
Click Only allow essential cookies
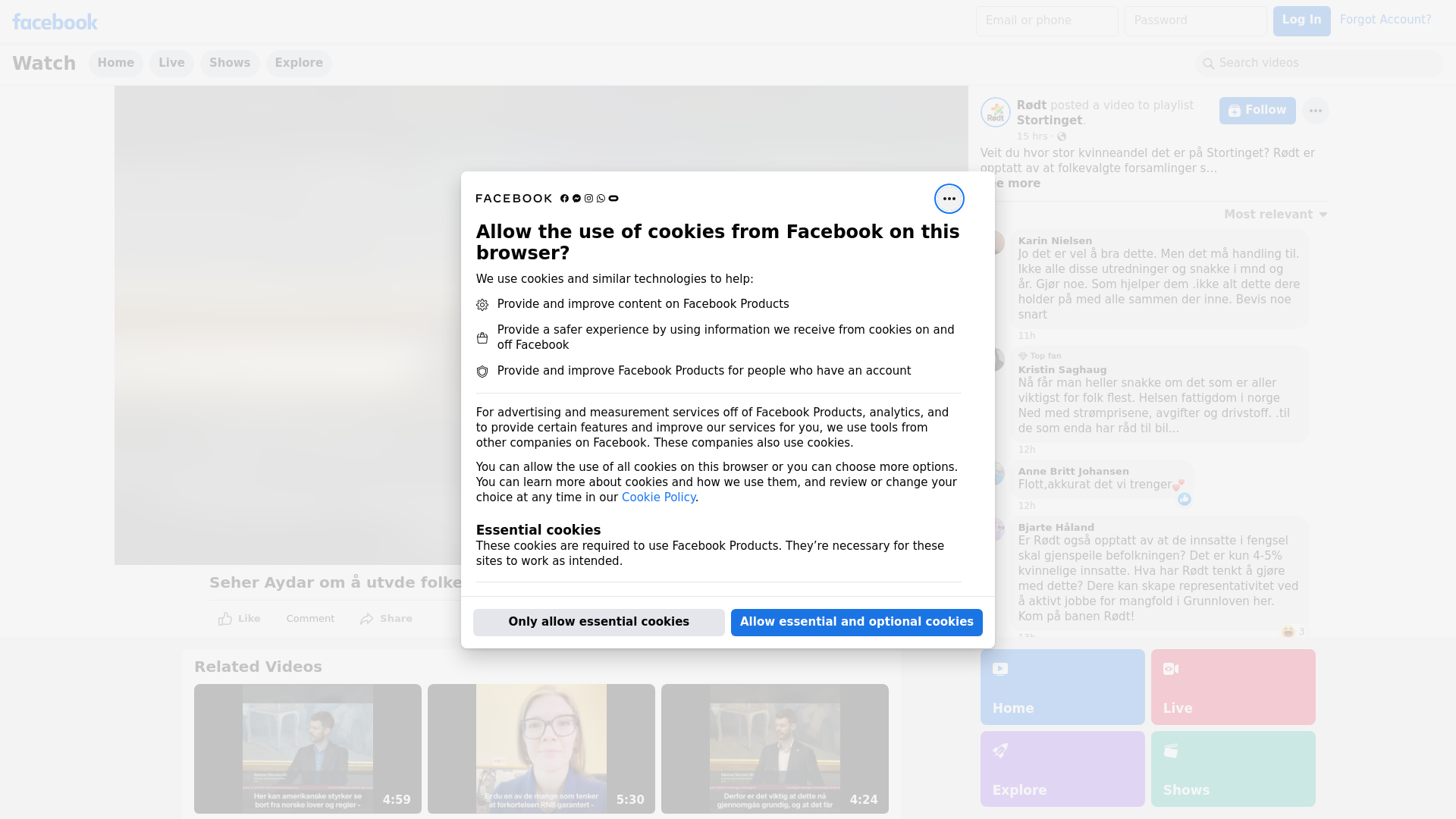[598, 622]
